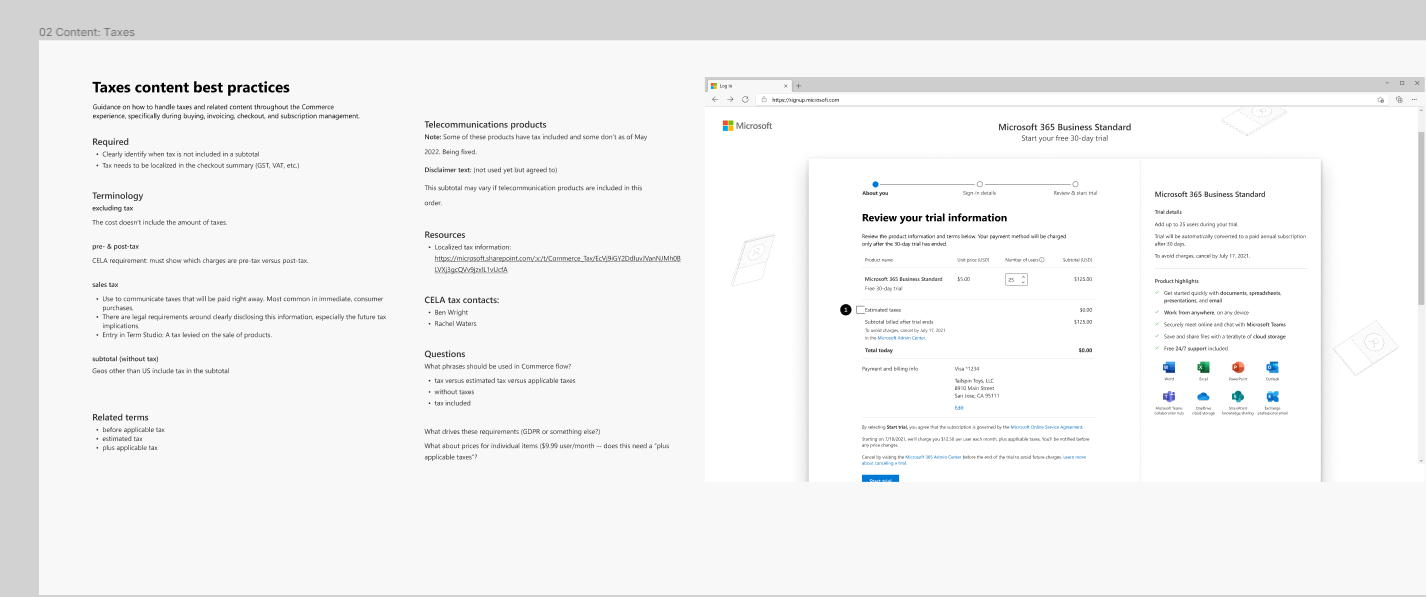Click the browser forward arrow
1426x597 pixels.
pyautogui.click(x=730, y=99)
